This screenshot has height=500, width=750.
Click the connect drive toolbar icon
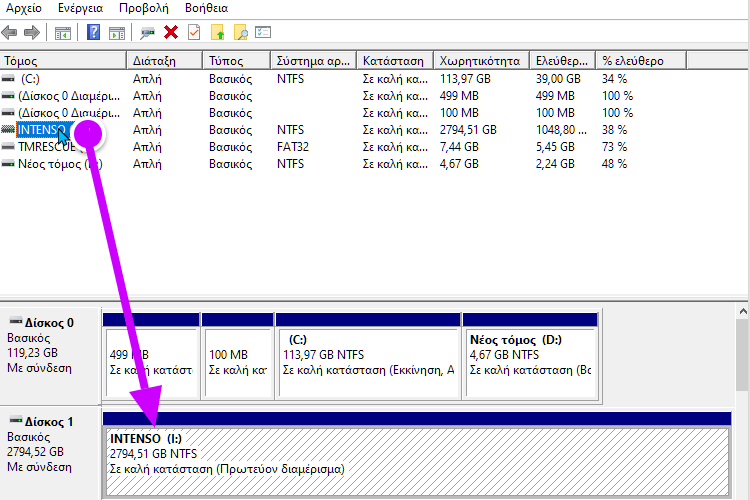coord(148,32)
